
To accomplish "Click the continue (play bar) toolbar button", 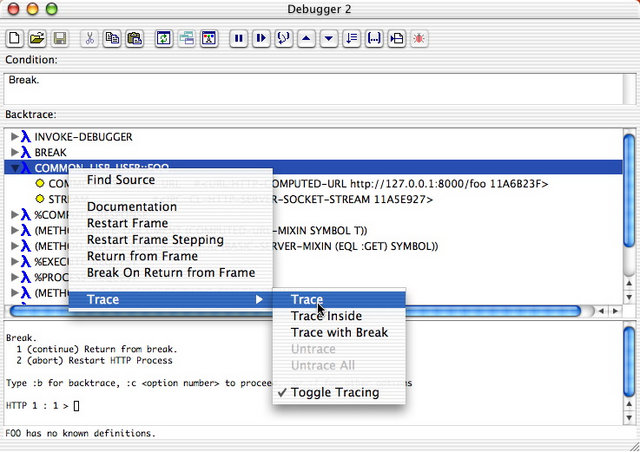I will pos(261,39).
